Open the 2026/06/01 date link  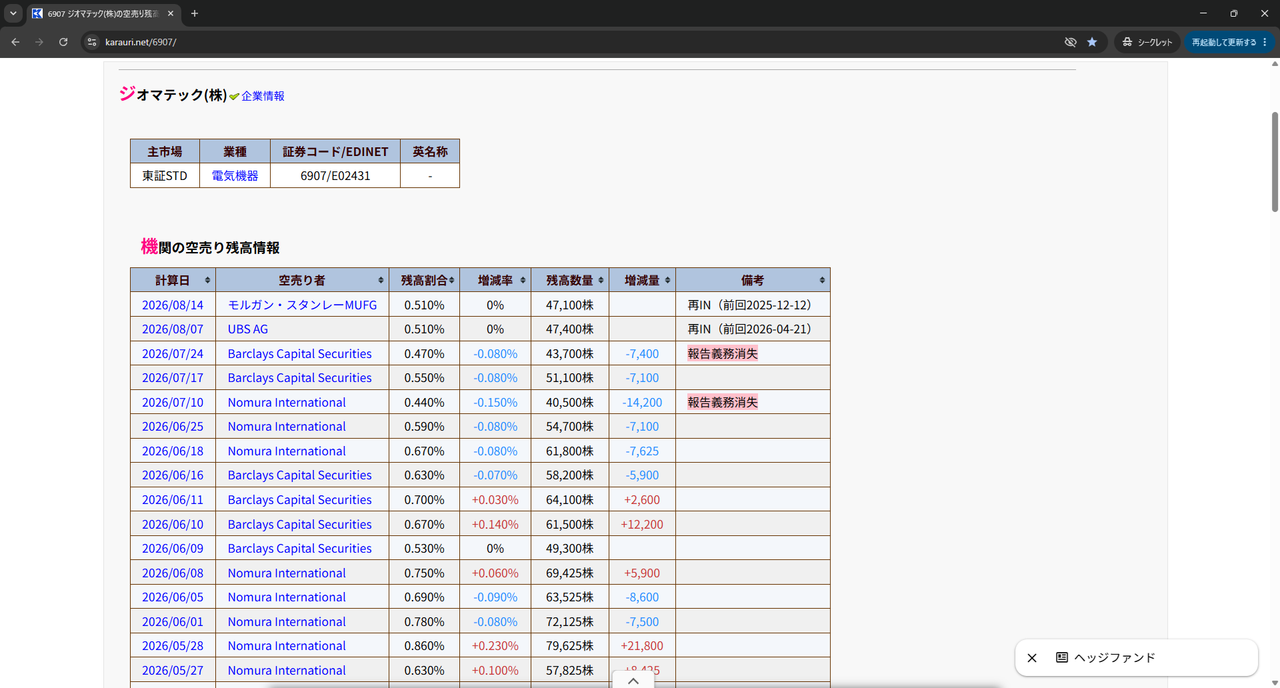click(172, 621)
